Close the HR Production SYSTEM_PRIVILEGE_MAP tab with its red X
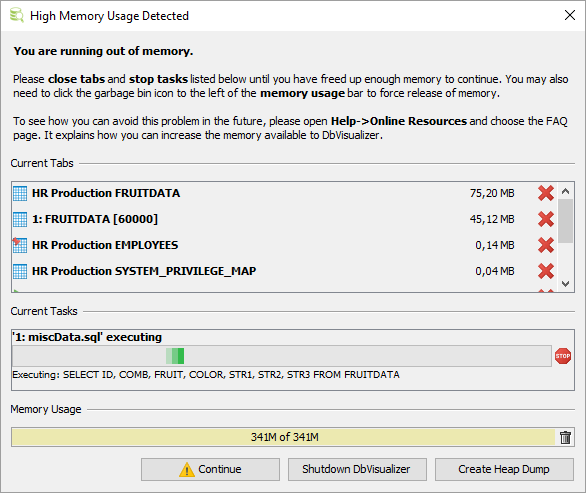586x493 pixels. (x=546, y=271)
